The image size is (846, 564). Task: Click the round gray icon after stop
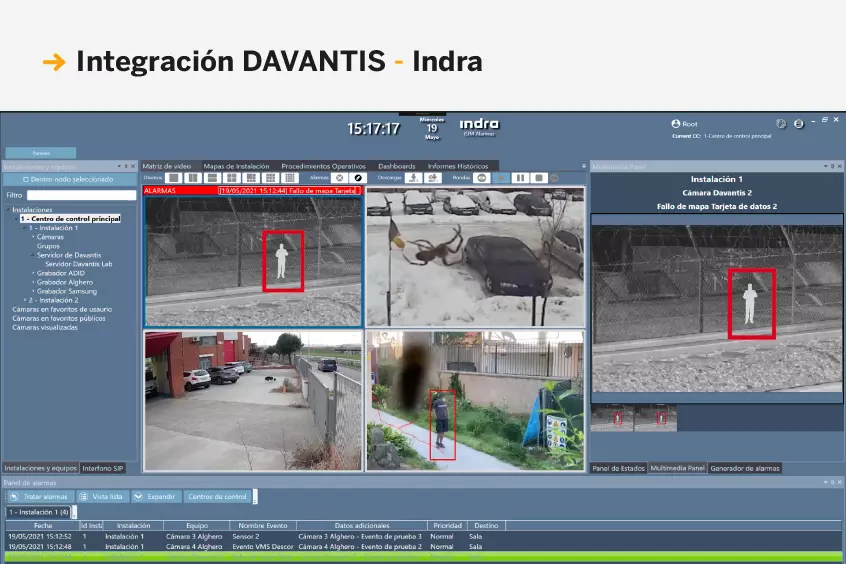tap(554, 178)
